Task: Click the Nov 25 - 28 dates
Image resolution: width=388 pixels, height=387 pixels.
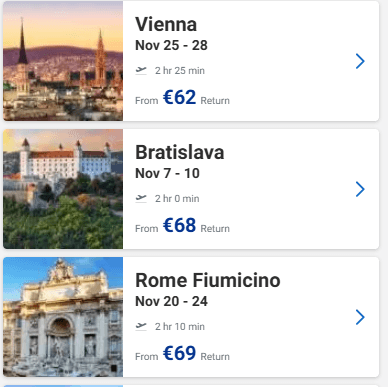Action: [171, 45]
